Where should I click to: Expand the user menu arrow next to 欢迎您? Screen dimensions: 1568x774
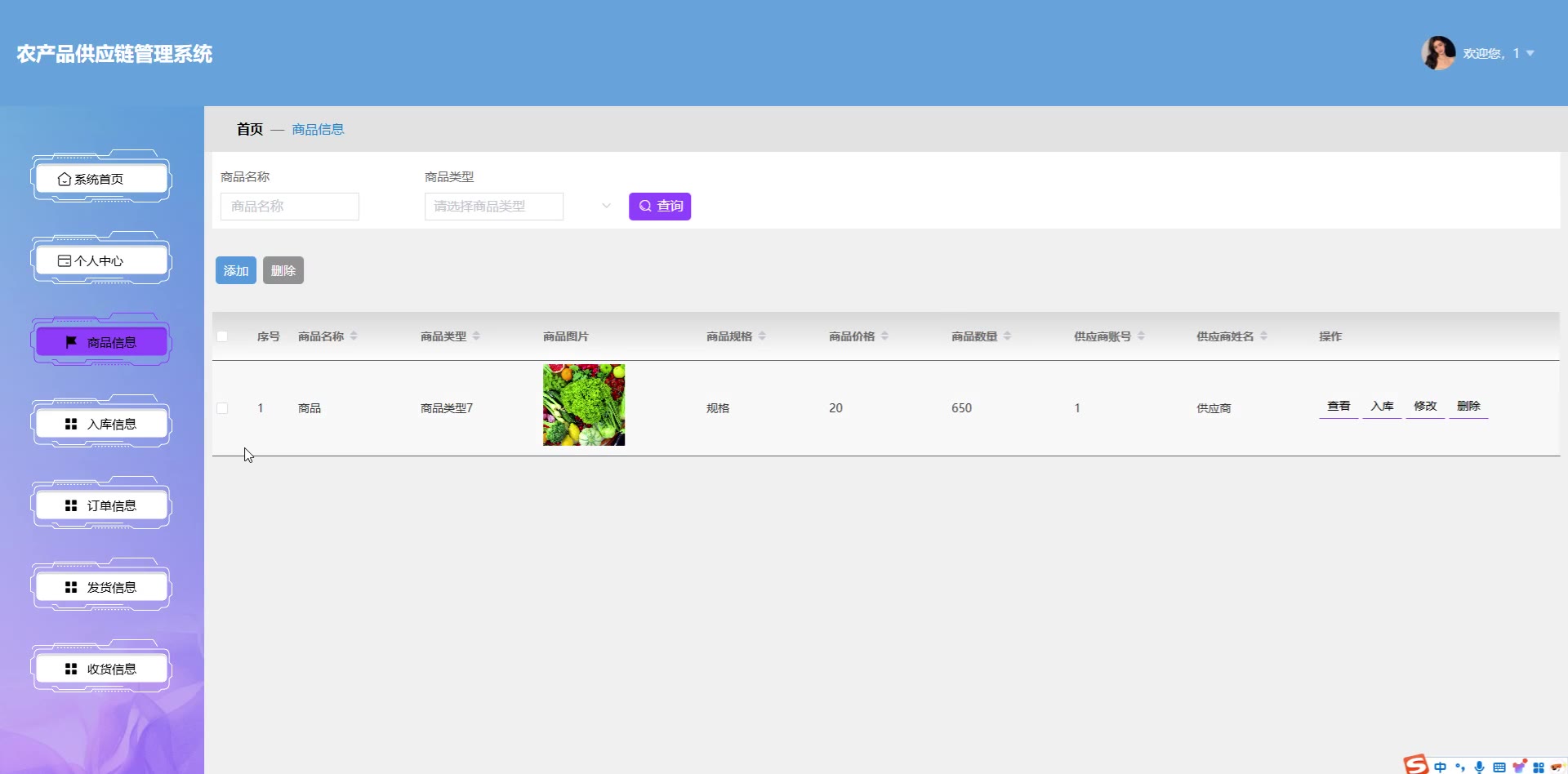1530,53
